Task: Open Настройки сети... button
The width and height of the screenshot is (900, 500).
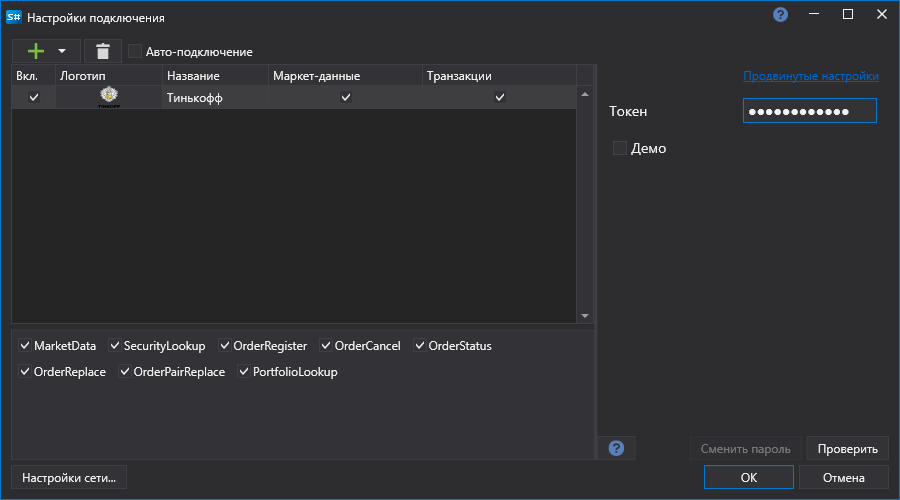Action: (x=69, y=478)
